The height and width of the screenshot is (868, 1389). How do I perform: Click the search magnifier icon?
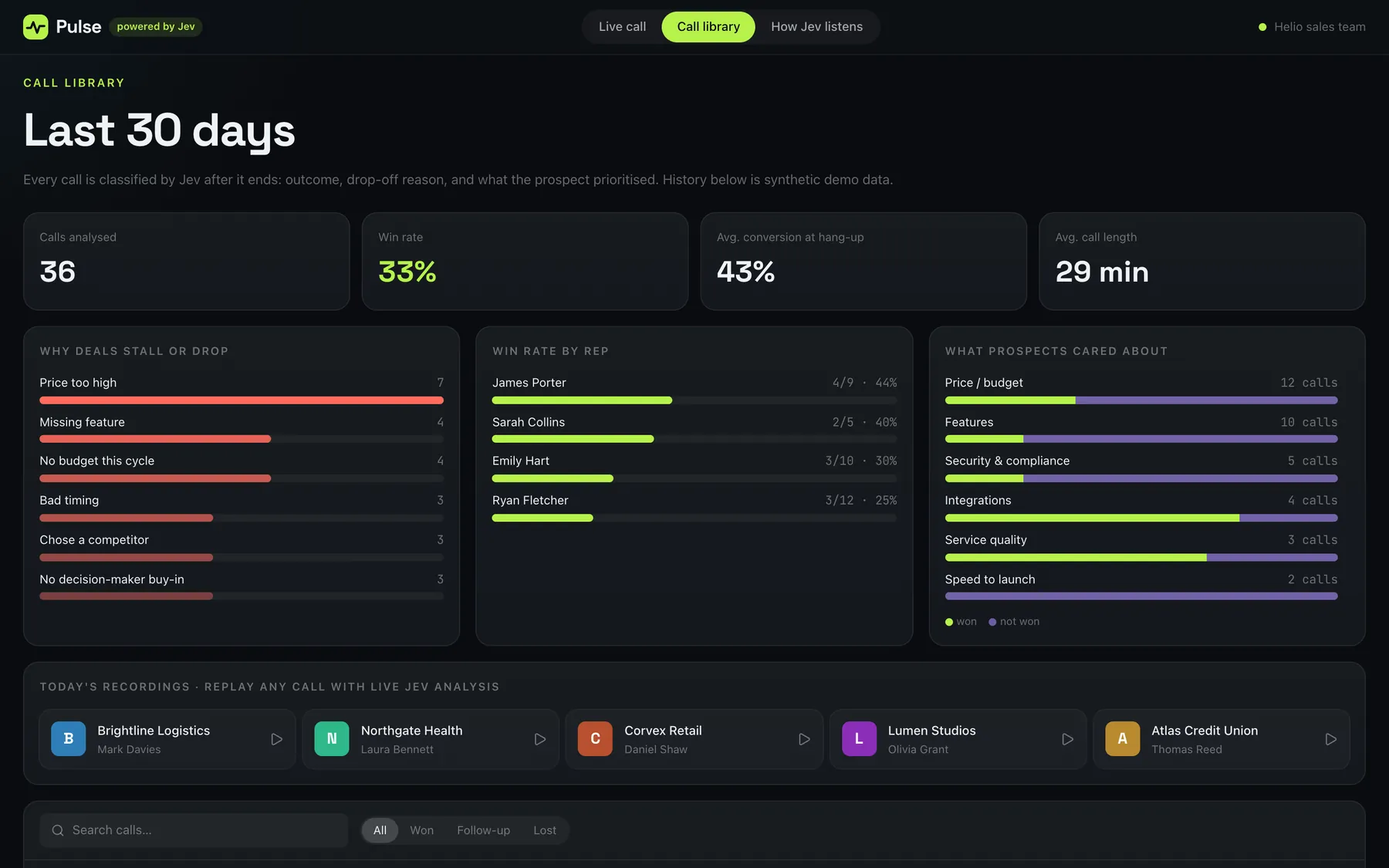pos(58,830)
